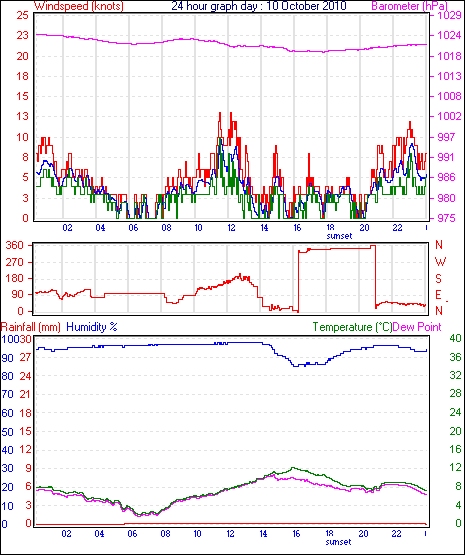This screenshot has height=556, width=465.
Task: Click the W compass label
Action: 440,262
